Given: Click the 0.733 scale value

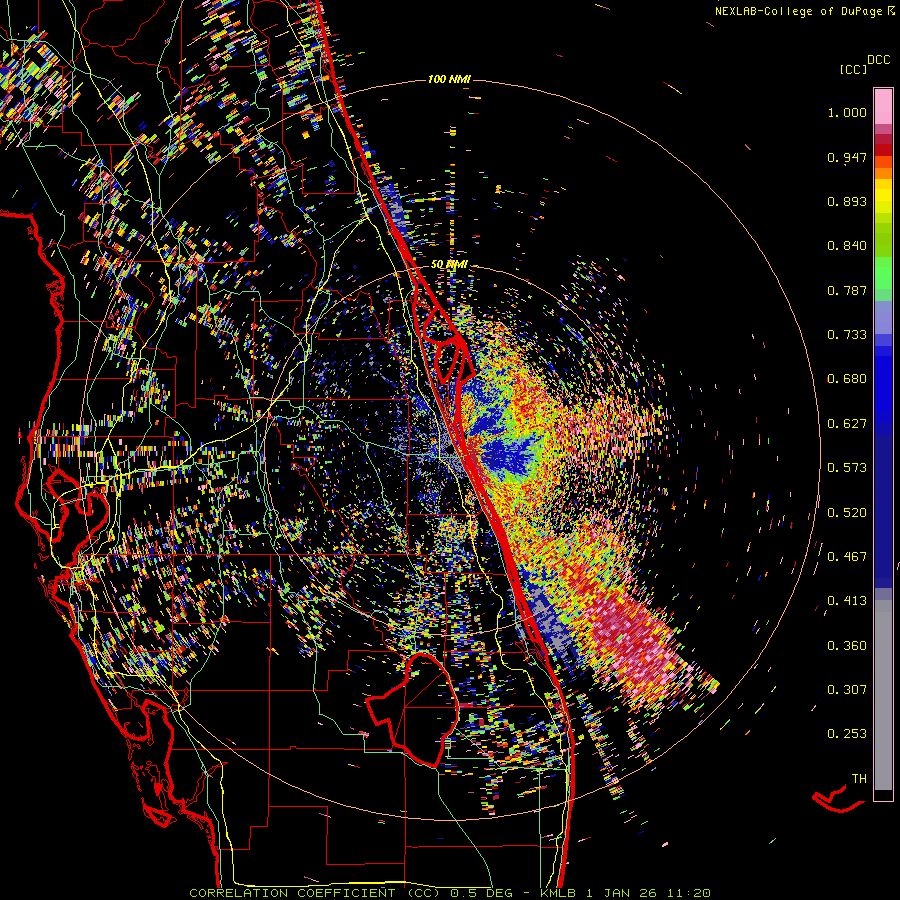Looking at the screenshot, I should 847,335.
